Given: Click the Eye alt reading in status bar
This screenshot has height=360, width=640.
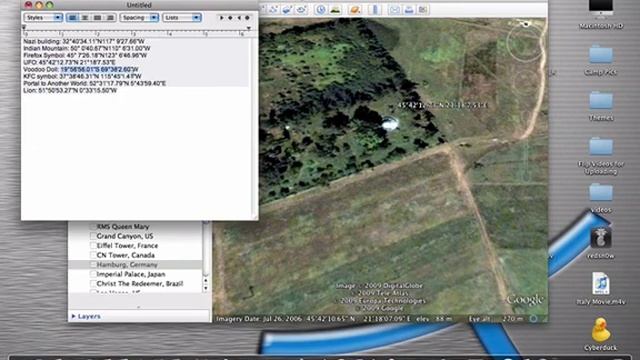Looking at the screenshot, I should (x=496, y=319).
